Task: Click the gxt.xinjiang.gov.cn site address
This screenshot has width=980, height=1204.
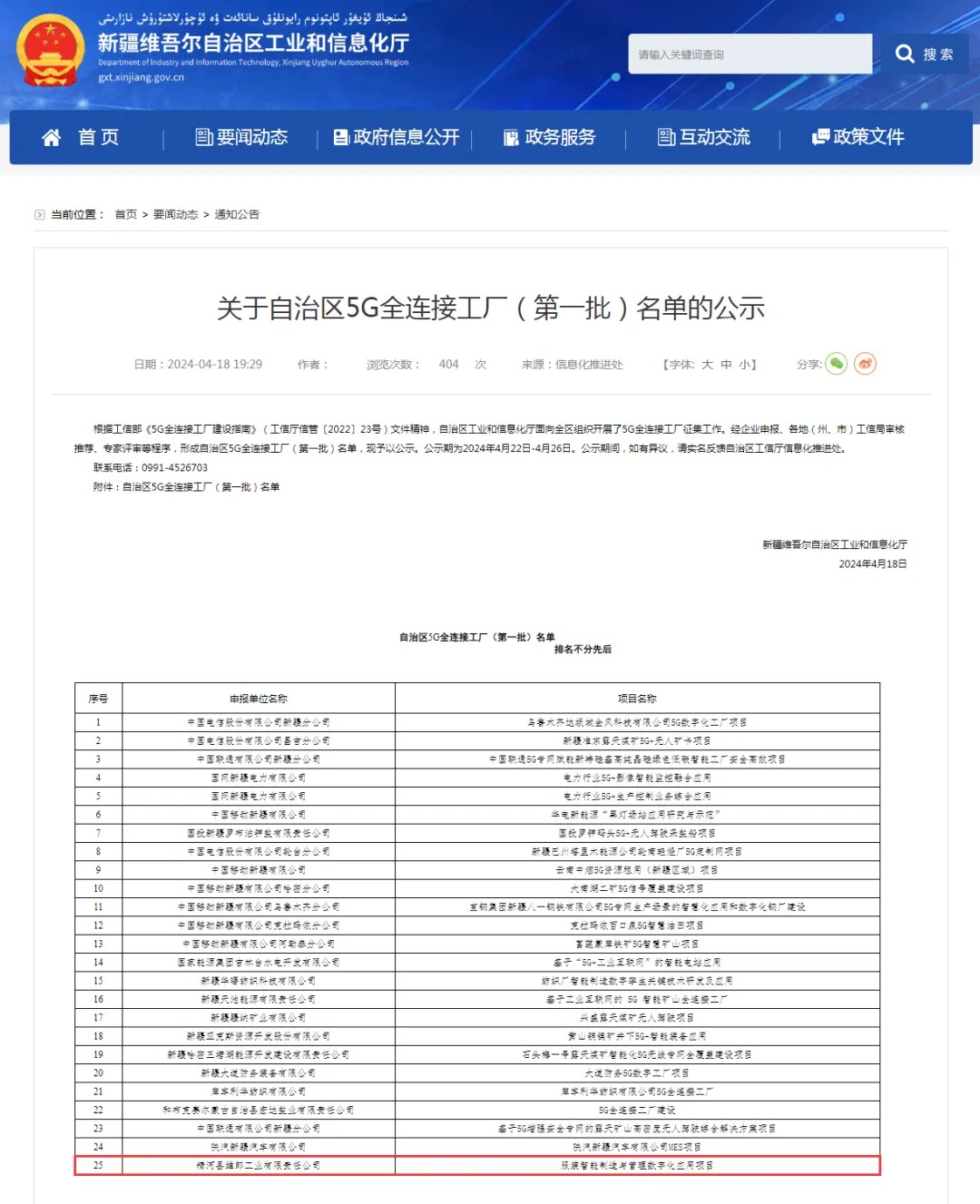Action: 141,77
